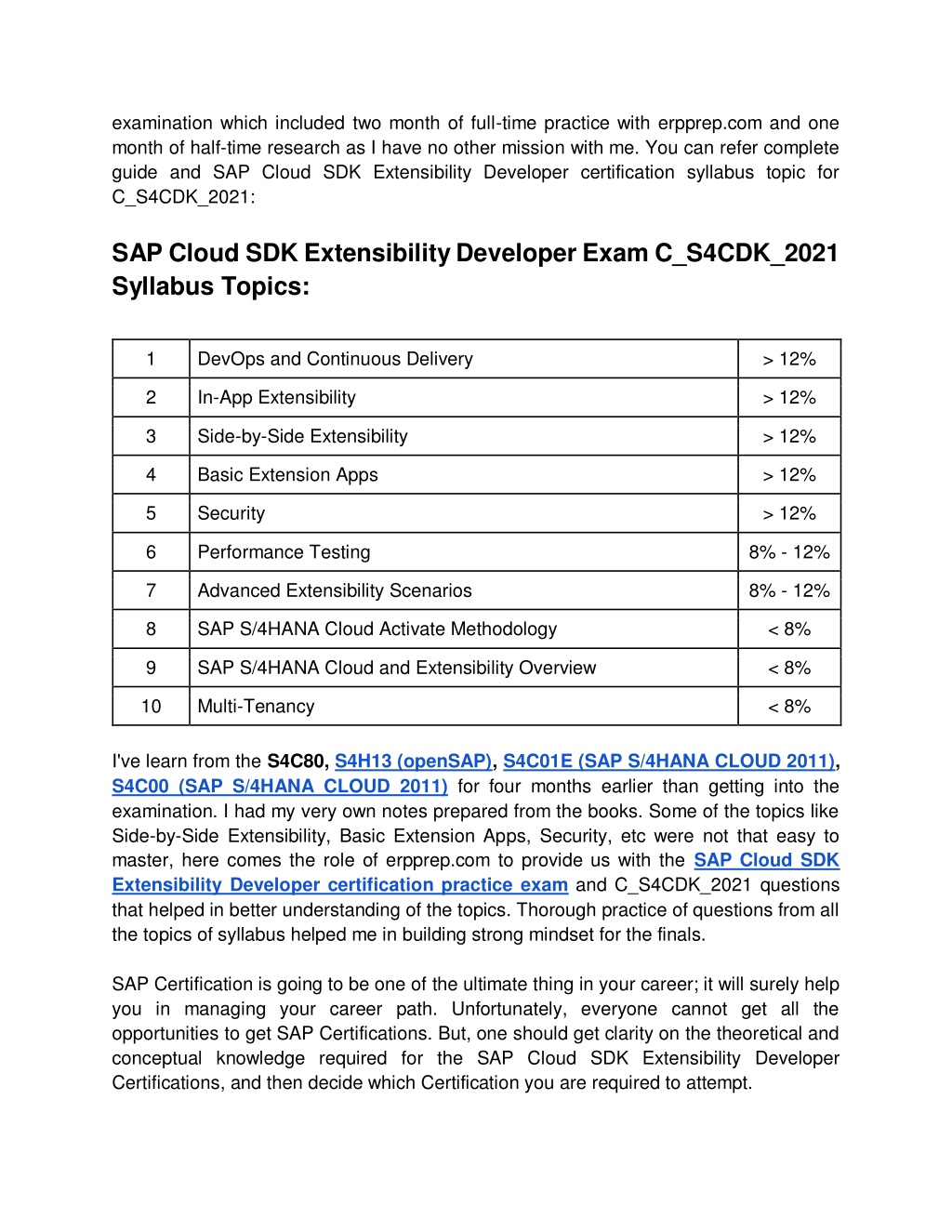Open the S4C00 (SAP S/4HANA CLOUD 2011) link
Image resolution: width=952 pixels, height=1232 pixels.
pos(280,787)
